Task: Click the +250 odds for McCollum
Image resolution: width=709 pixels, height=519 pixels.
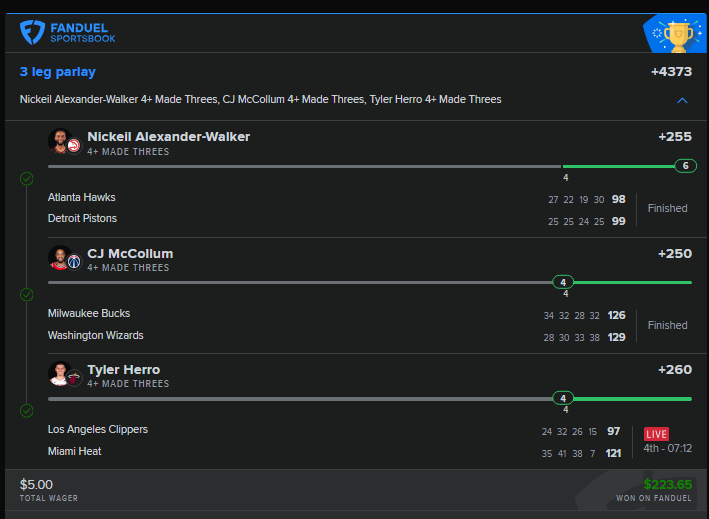Action: click(x=675, y=254)
